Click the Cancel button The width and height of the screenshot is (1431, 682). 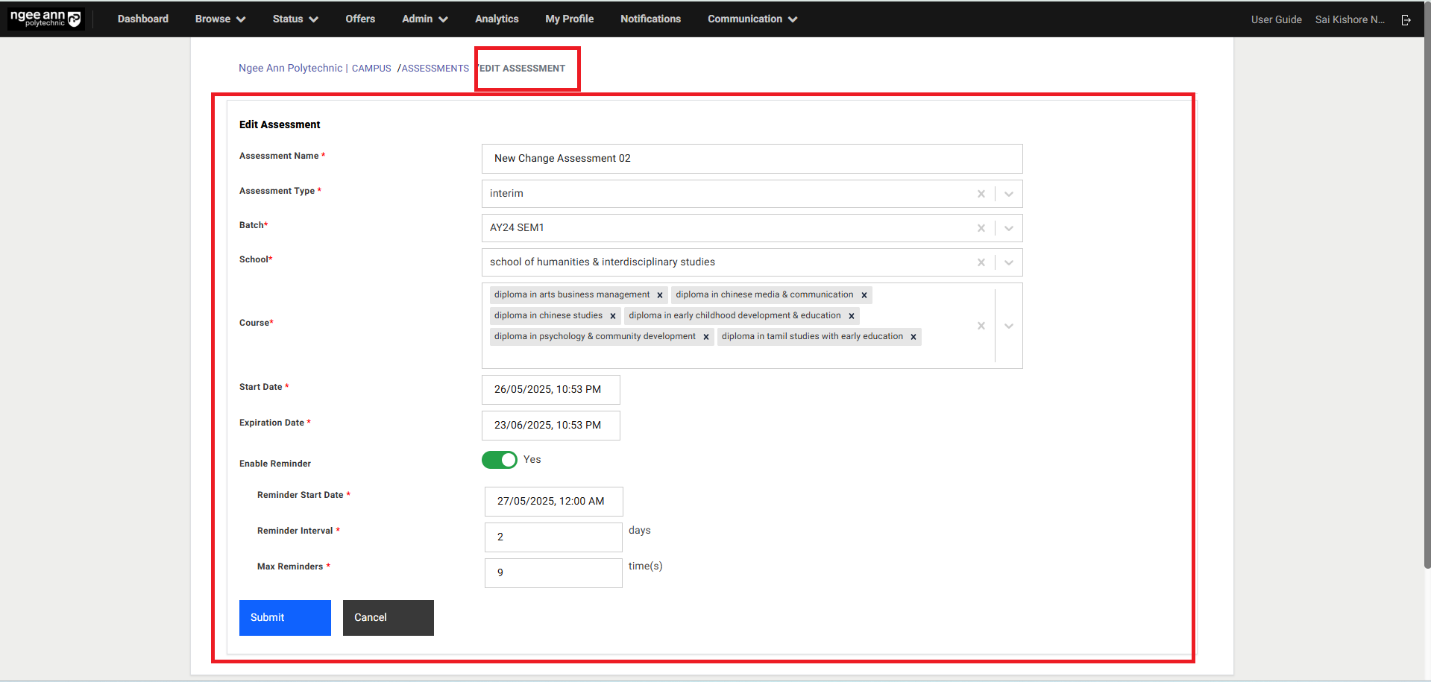coord(388,618)
